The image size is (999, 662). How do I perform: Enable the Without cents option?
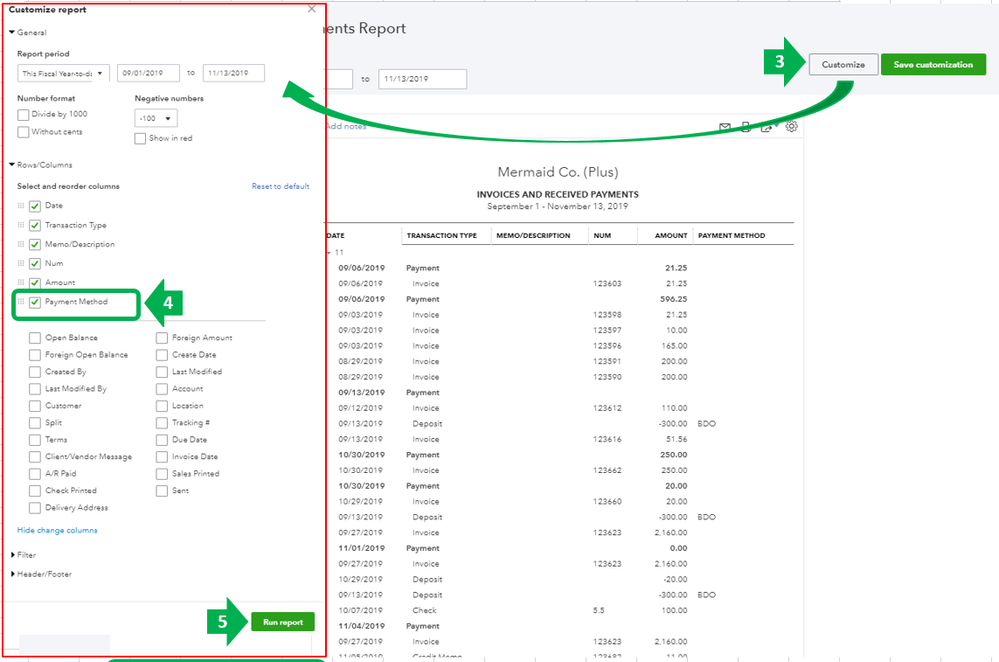click(23, 132)
